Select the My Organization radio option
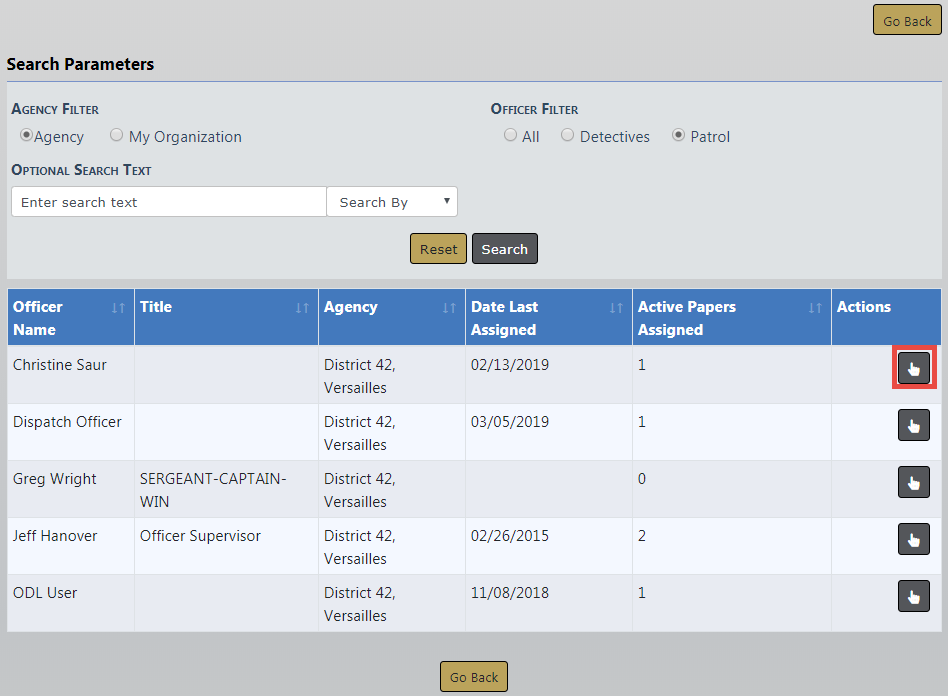The width and height of the screenshot is (948, 696). (x=117, y=135)
